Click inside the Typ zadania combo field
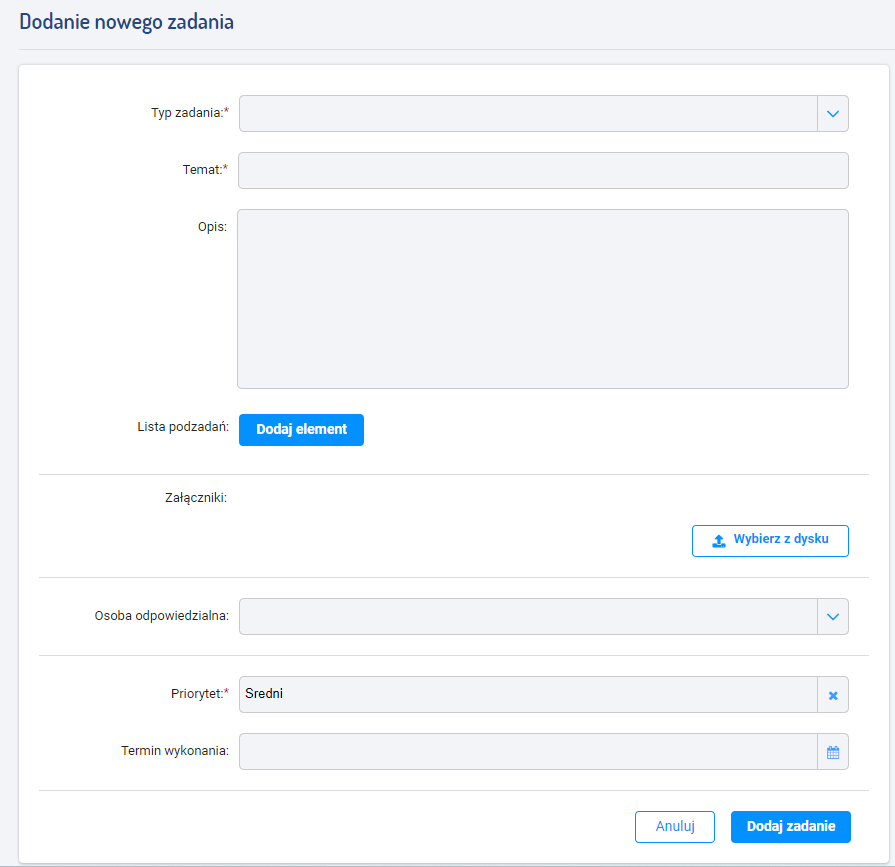Viewport: 895px width, 867px height. point(528,114)
